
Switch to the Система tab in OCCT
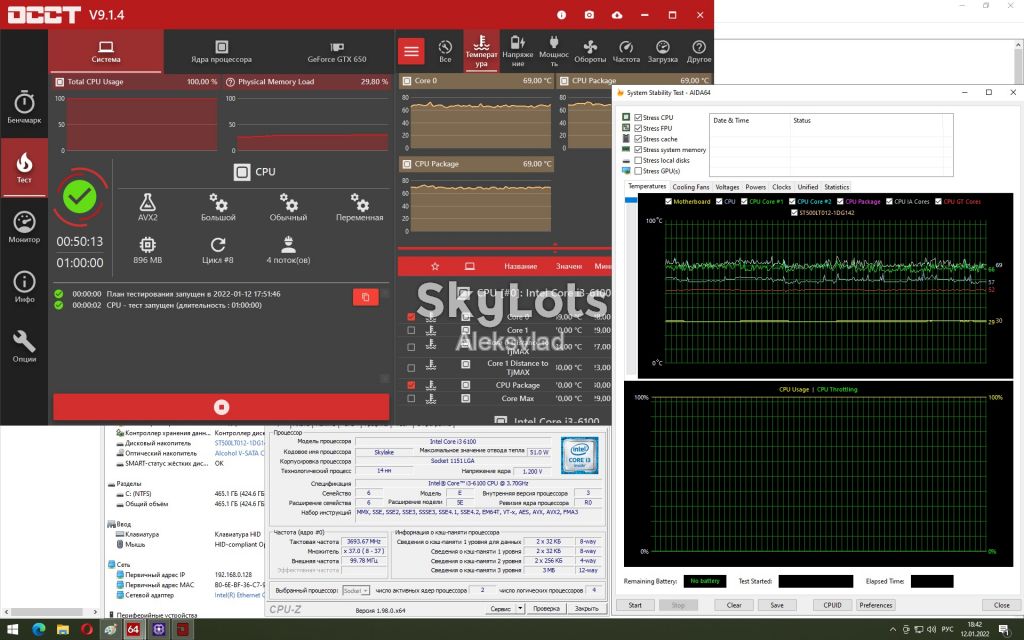(x=106, y=51)
